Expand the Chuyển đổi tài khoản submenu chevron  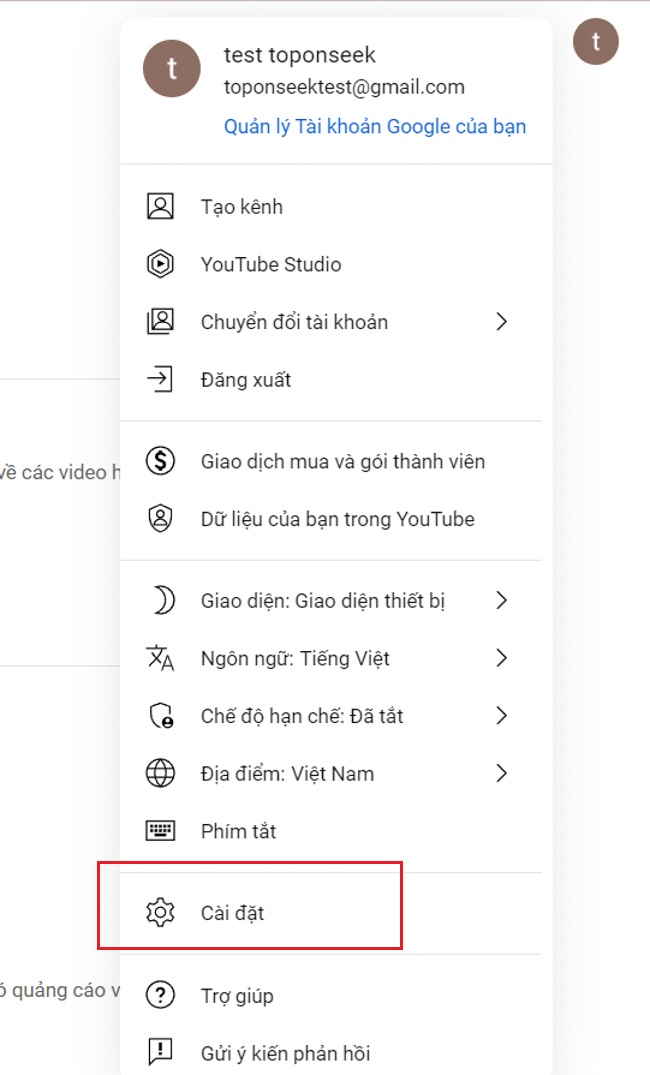click(x=503, y=321)
